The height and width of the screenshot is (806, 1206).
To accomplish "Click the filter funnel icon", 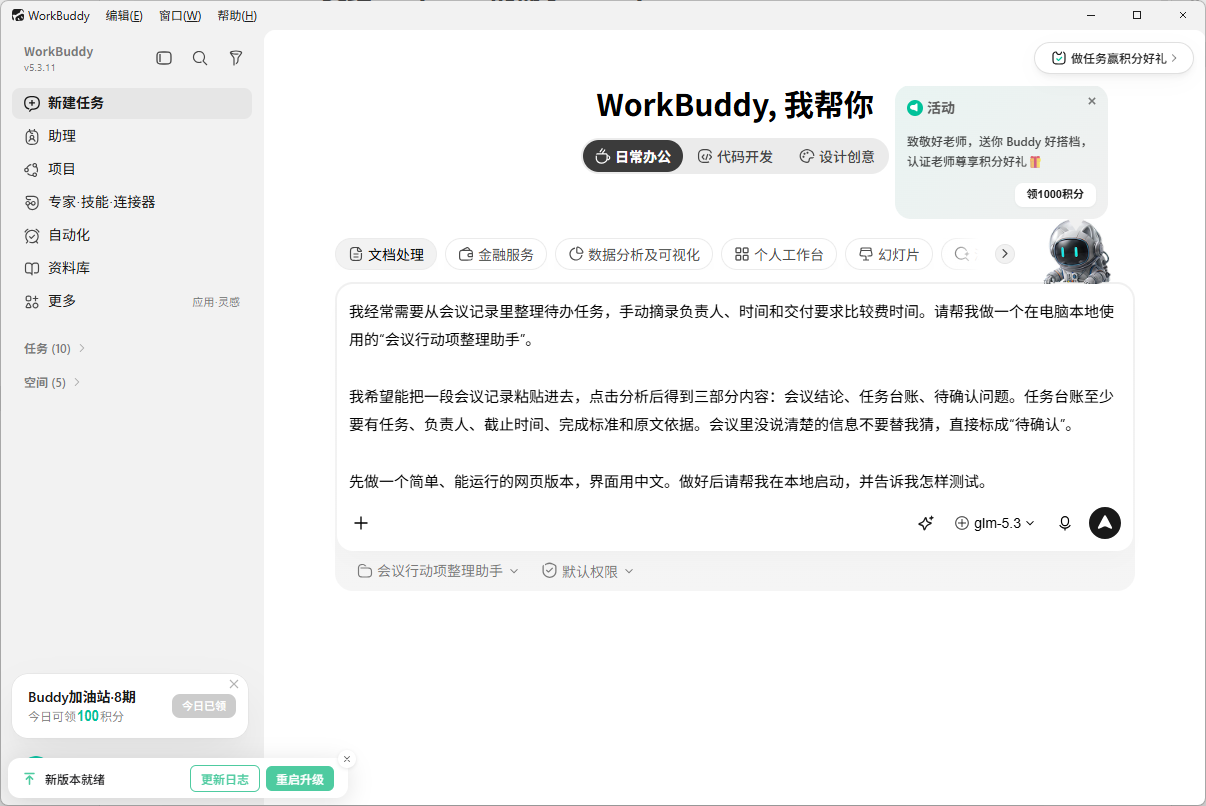I will pos(236,58).
